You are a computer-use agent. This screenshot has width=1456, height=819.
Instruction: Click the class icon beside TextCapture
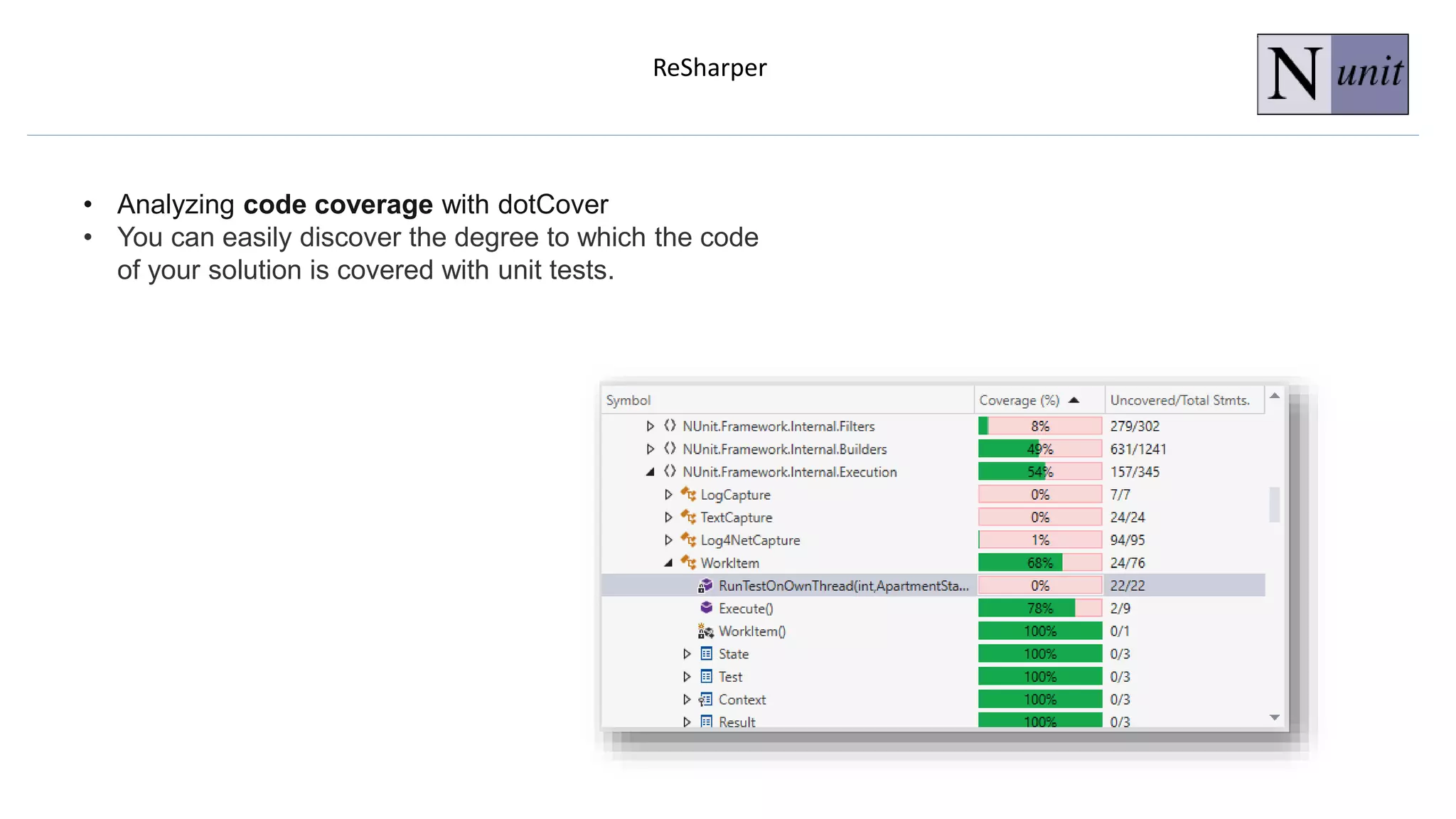click(688, 517)
